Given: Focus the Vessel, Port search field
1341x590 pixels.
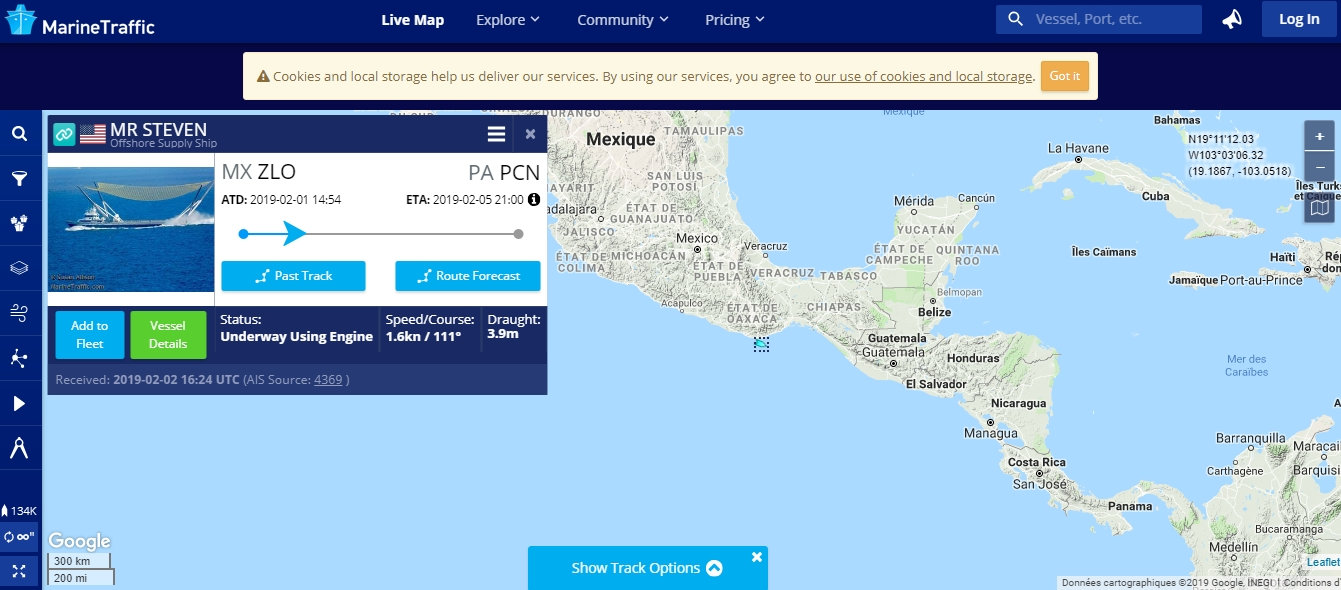Looking at the screenshot, I should [1099, 19].
